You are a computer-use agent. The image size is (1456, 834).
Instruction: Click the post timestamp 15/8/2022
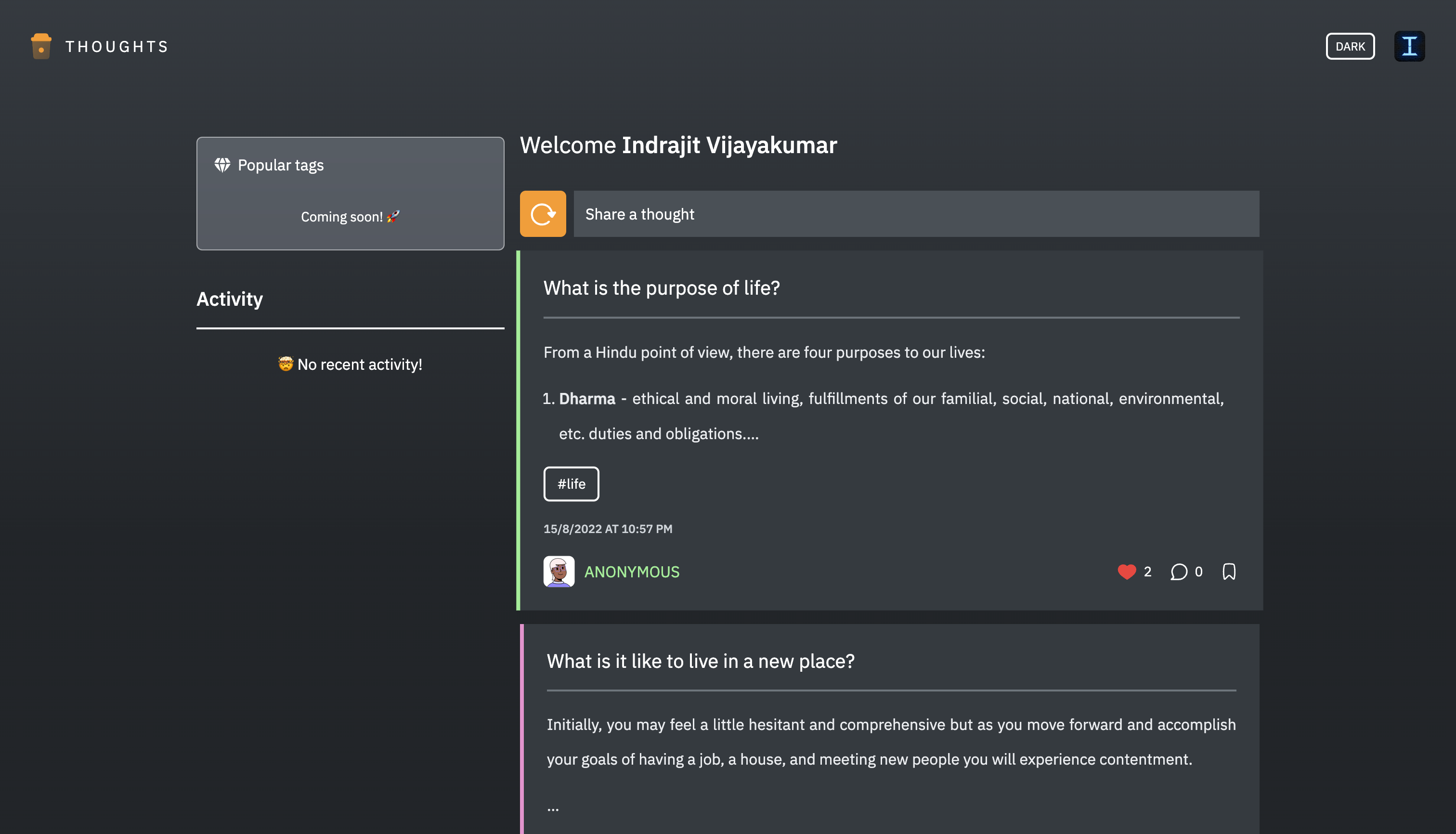coord(607,529)
